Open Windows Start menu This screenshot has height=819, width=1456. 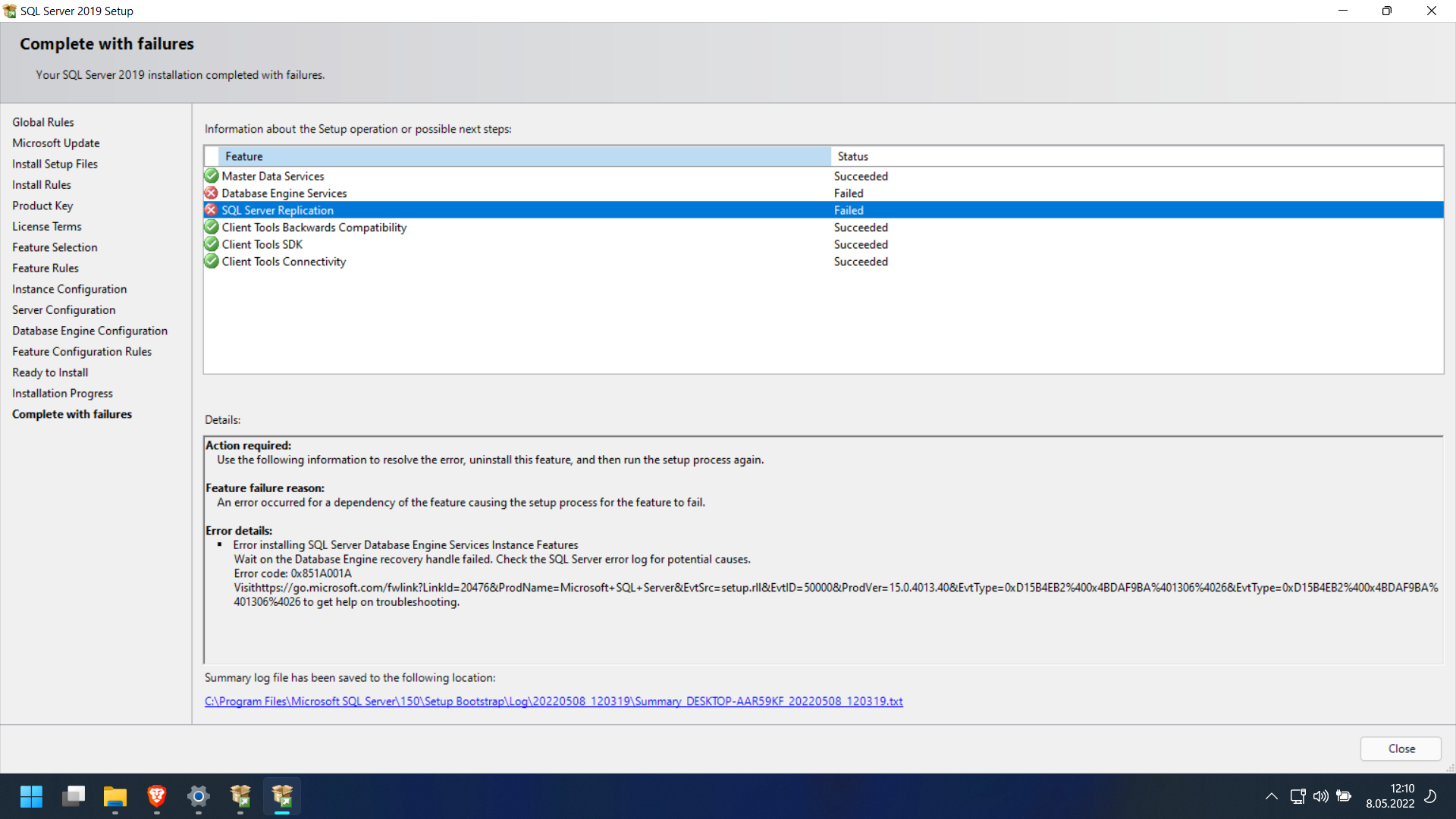click(x=31, y=796)
